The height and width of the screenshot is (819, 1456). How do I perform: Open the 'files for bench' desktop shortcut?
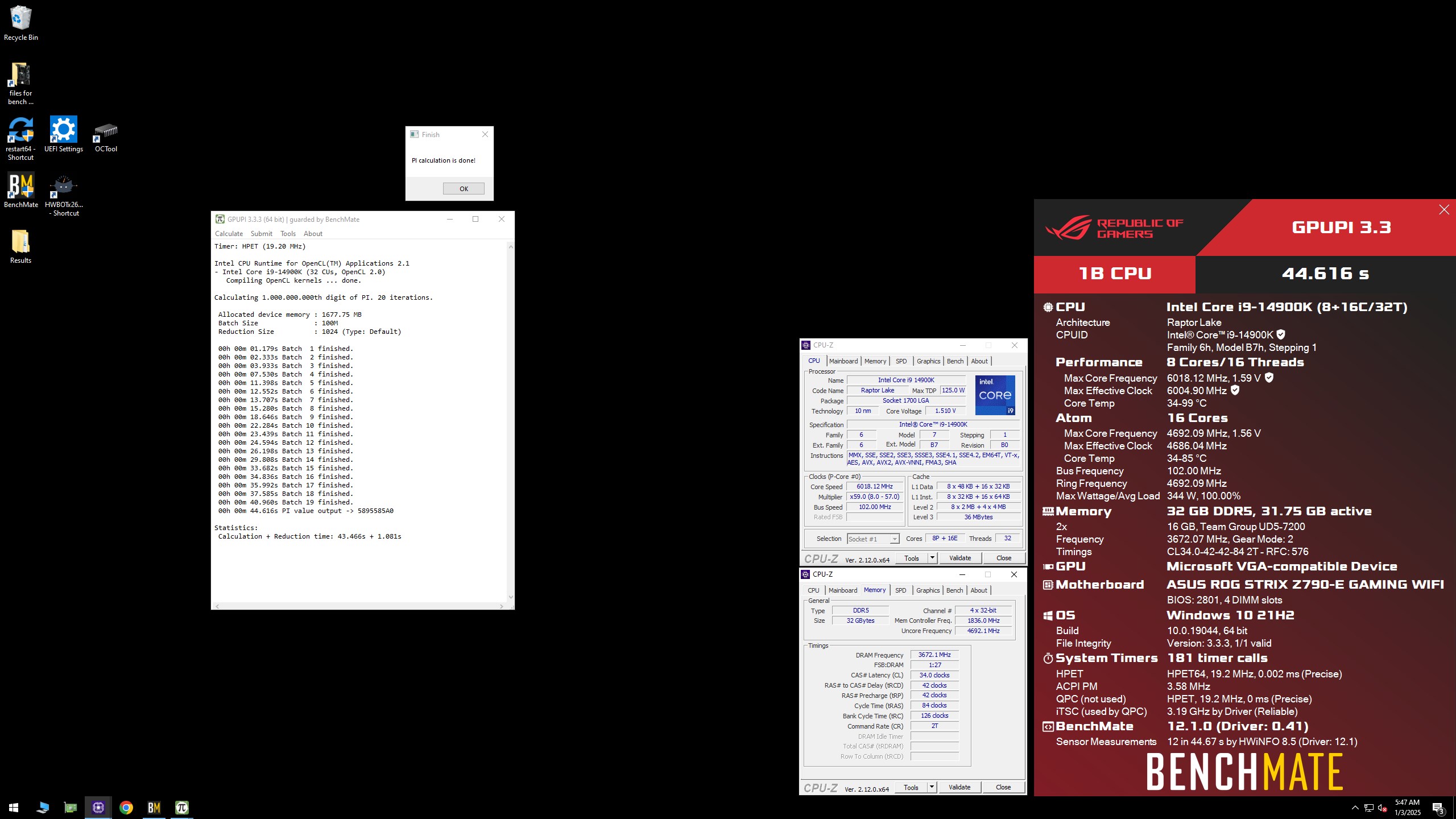pos(20,84)
